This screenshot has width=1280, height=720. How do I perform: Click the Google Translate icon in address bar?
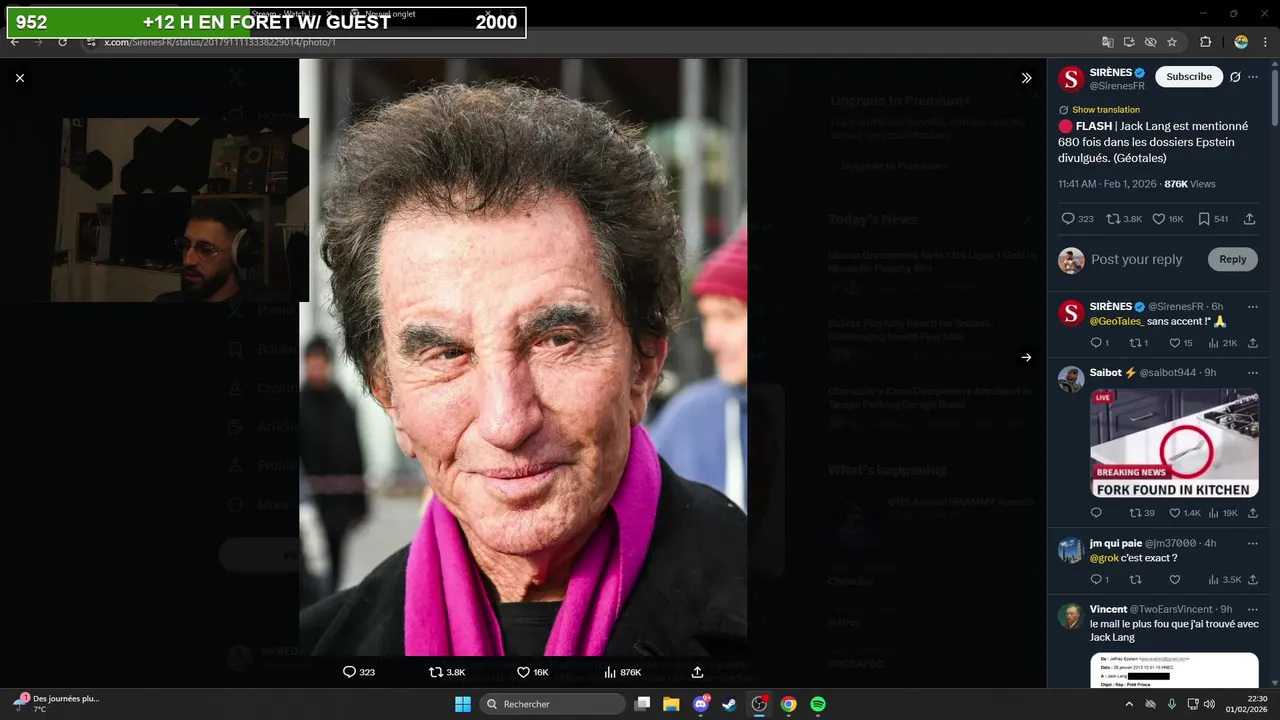pyautogui.click(x=1107, y=42)
